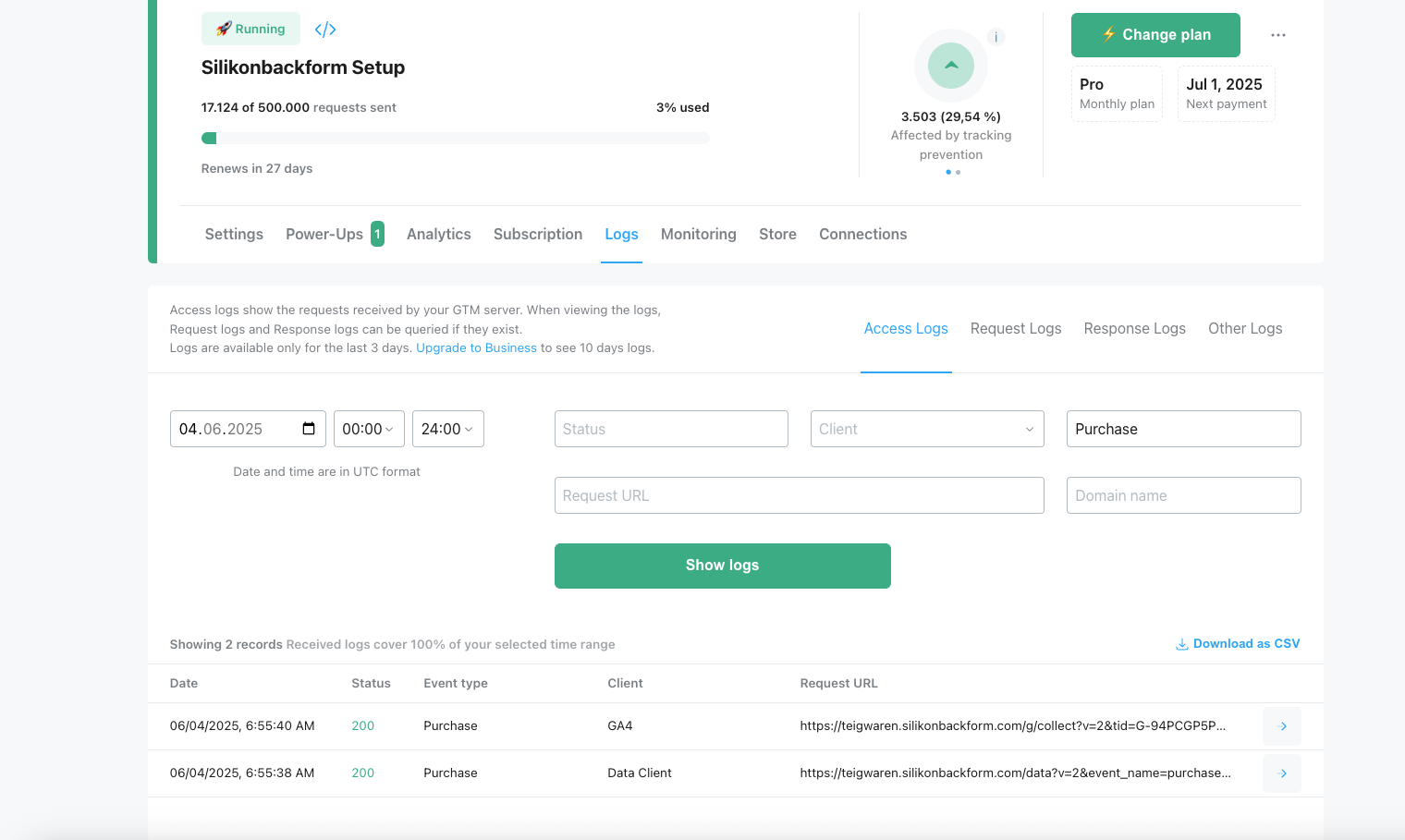Open the 00:00 start time dropdown
Viewport: 1405px width, 840px height.
(369, 429)
